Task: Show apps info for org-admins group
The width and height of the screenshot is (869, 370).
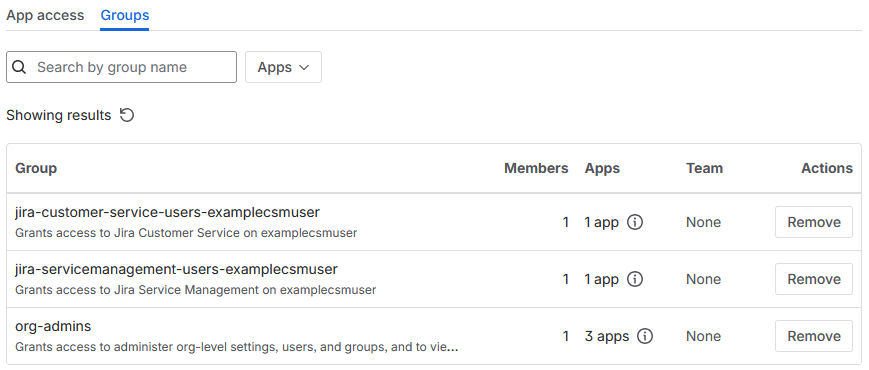Action: (645, 336)
